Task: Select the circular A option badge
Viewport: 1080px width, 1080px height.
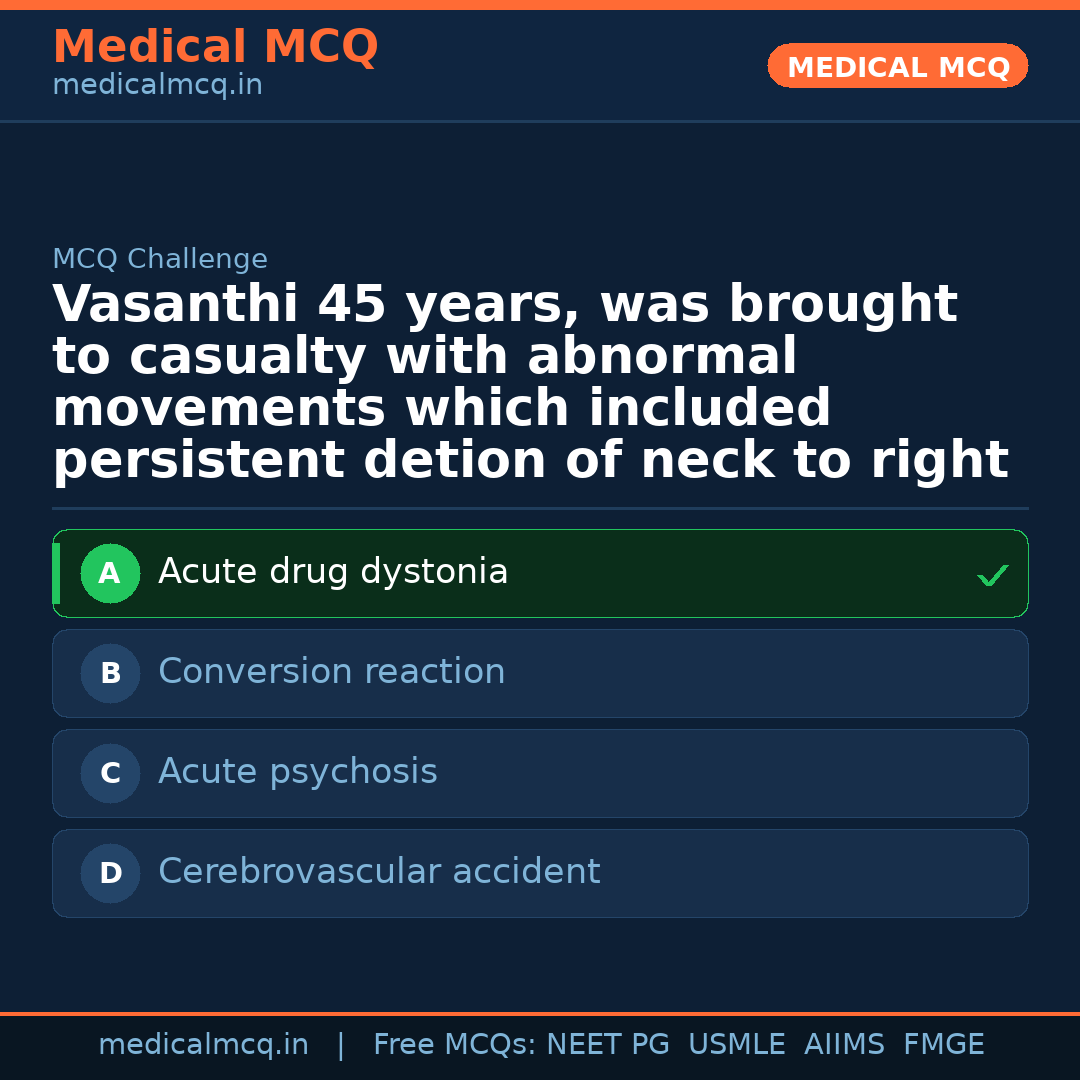Action: [110, 573]
